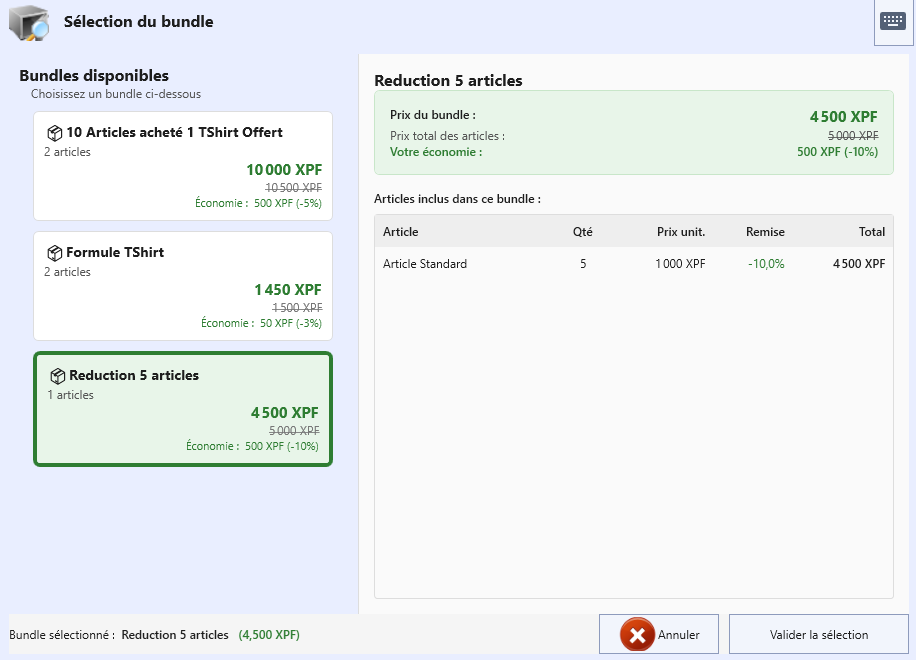Screen dimensions: 916x660
Task: Click the box icon beside Formule TShirt
Action: point(55,253)
